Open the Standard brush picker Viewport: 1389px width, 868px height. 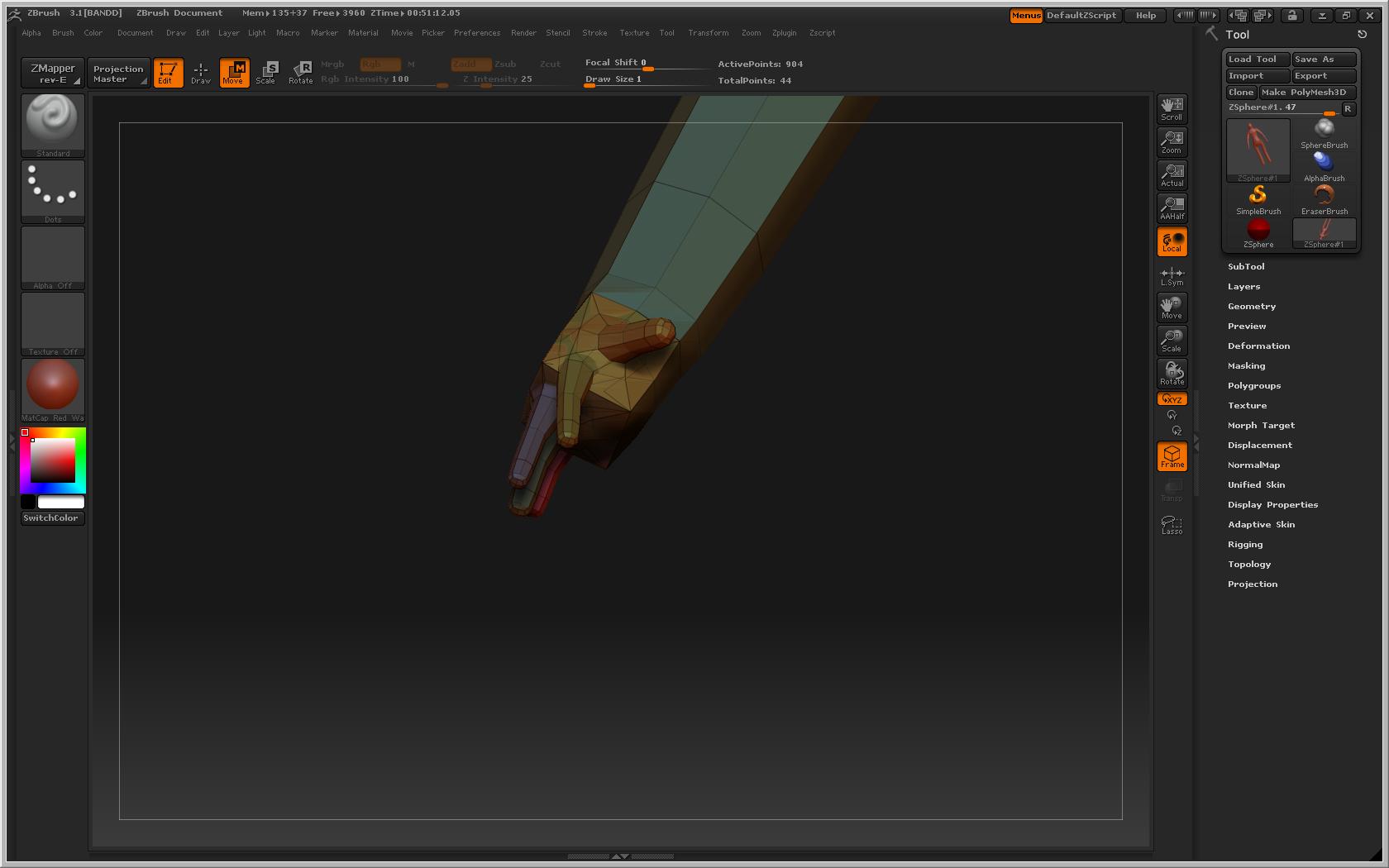53,126
